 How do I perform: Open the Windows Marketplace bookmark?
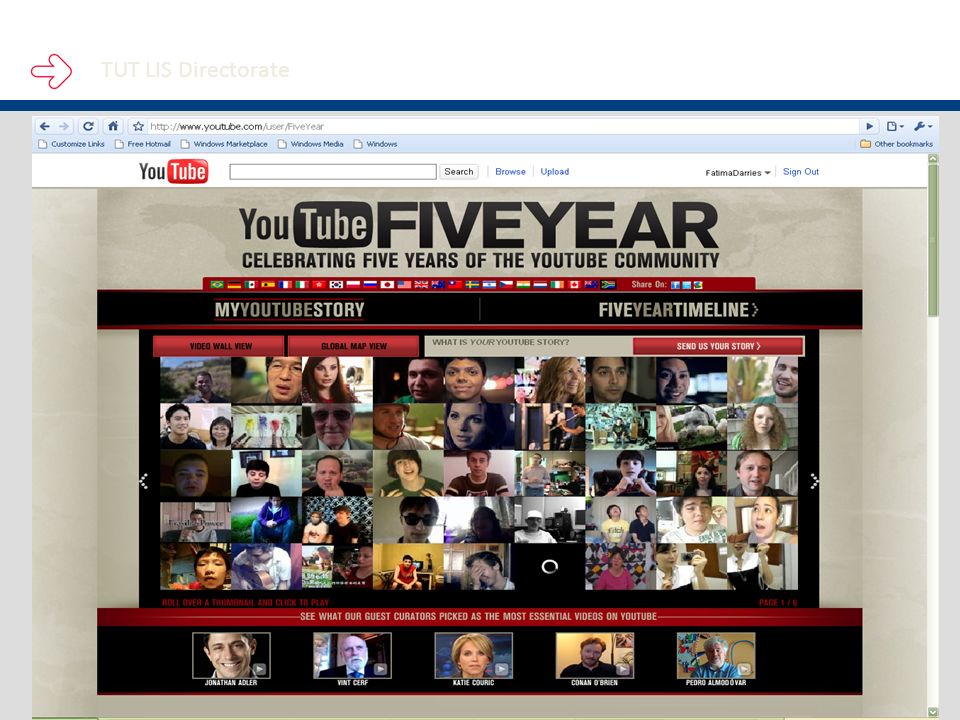[x=224, y=144]
